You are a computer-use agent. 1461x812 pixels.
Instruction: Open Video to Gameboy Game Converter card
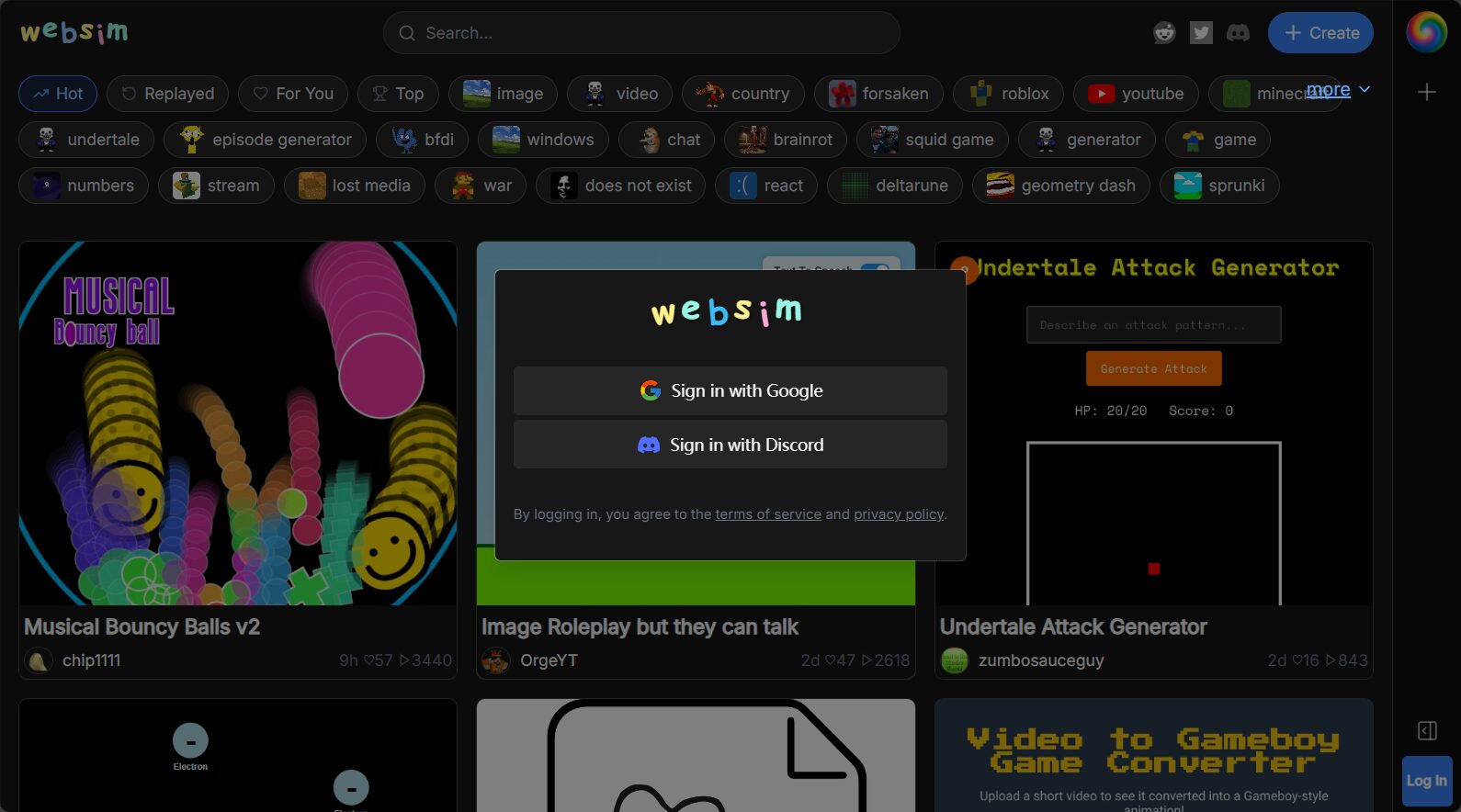pos(1154,755)
